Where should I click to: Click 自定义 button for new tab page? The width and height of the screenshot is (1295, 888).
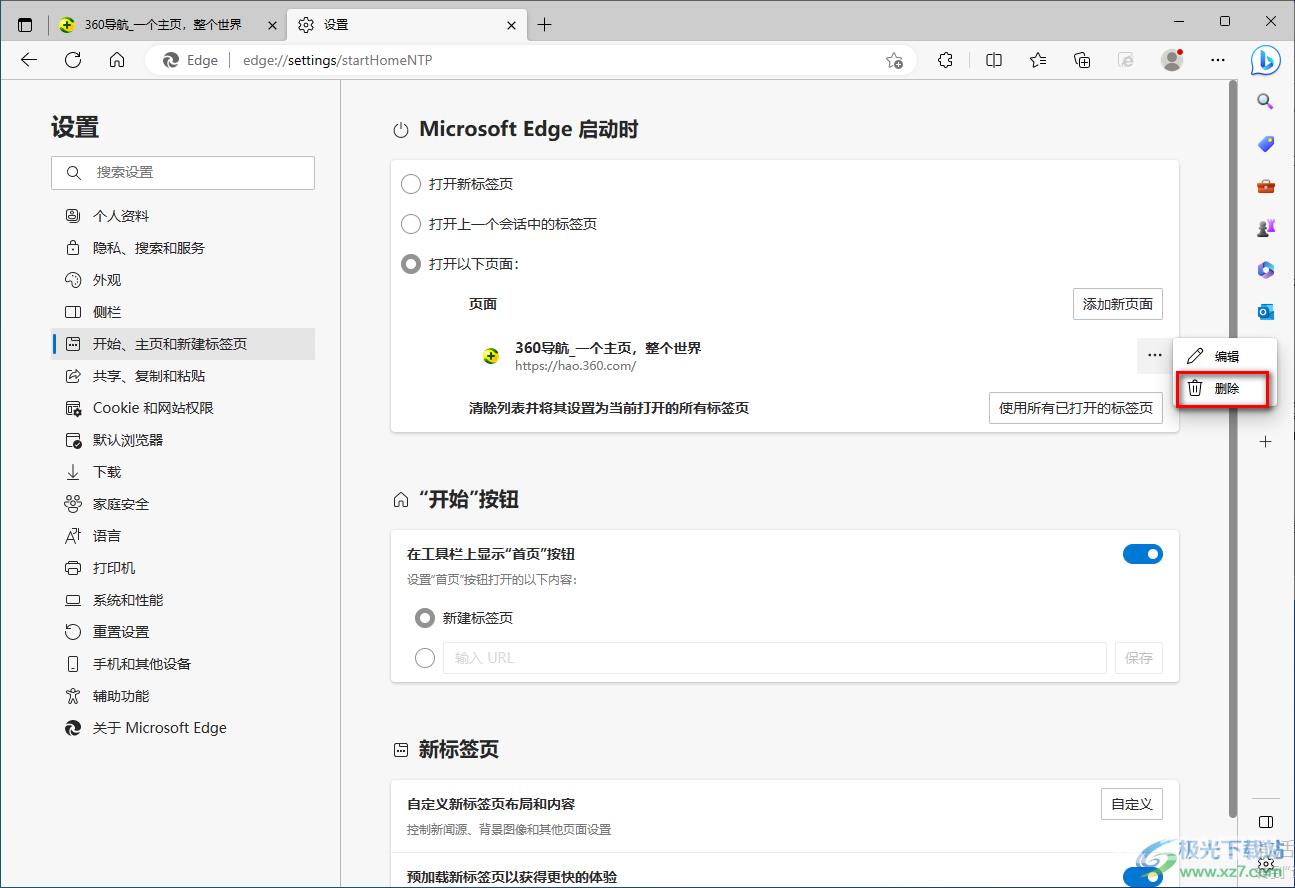click(x=1132, y=804)
